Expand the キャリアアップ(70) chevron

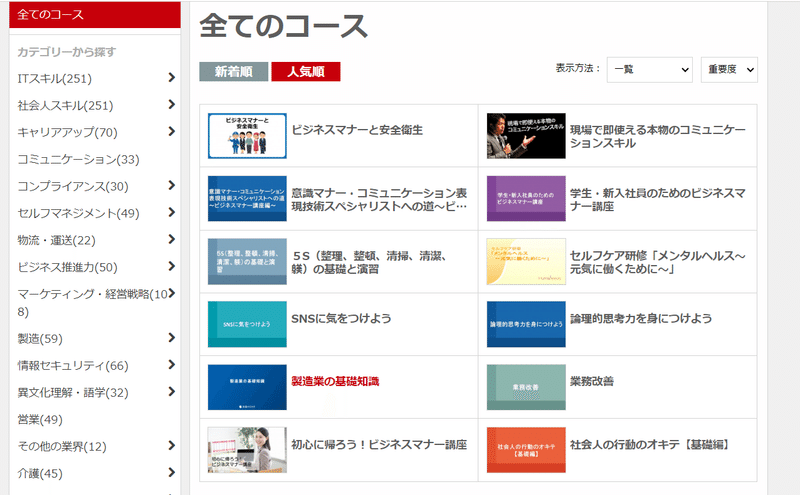(x=171, y=132)
